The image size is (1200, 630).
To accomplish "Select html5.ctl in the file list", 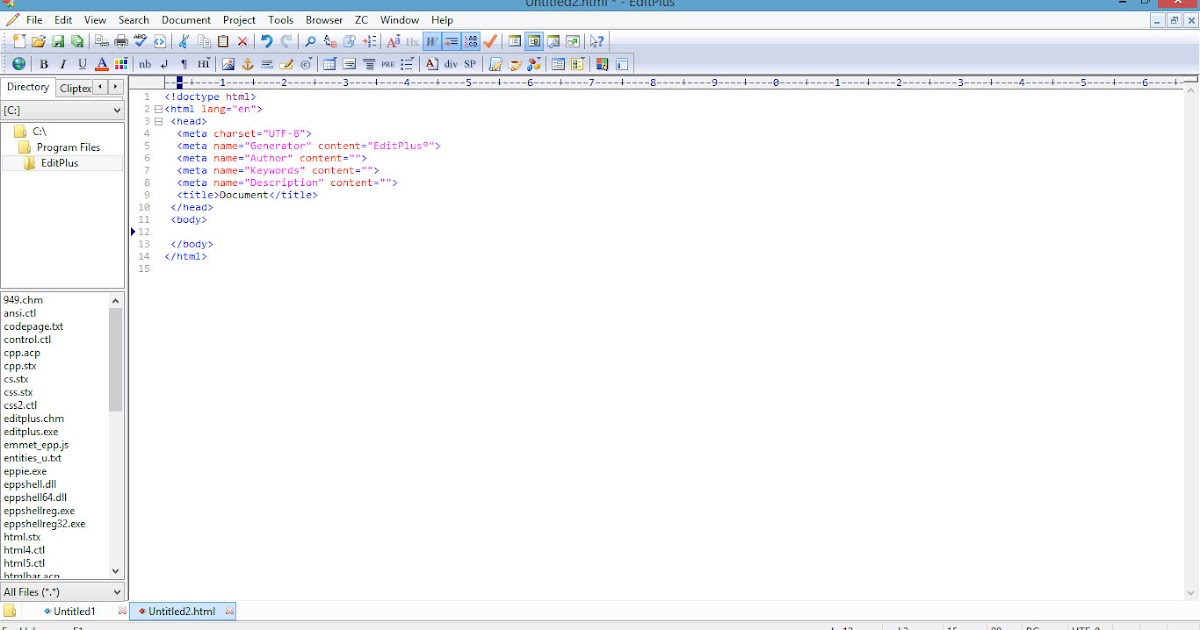I will point(24,563).
